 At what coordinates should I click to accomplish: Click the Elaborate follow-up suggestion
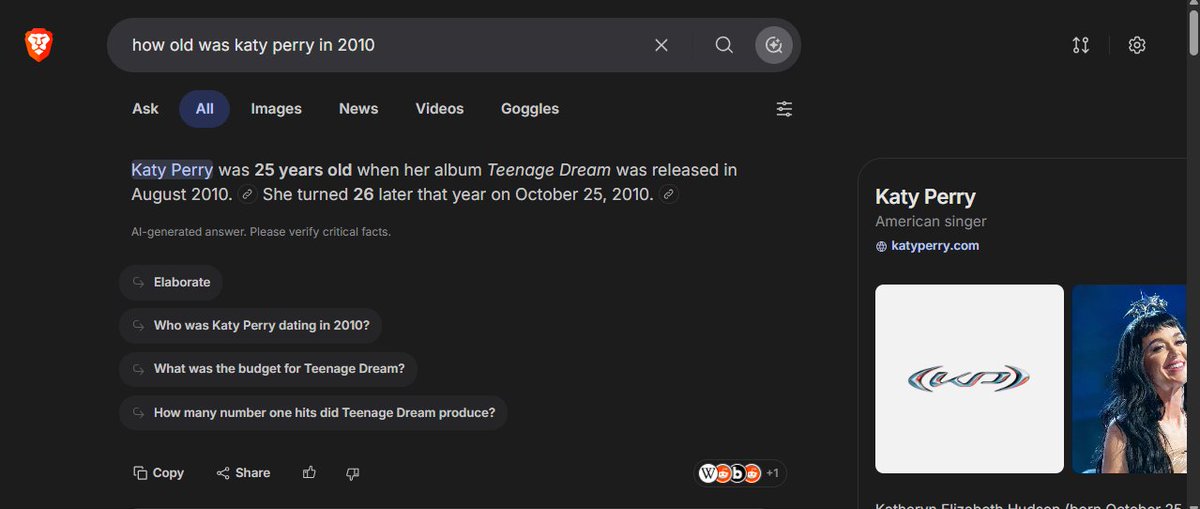(171, 282)
